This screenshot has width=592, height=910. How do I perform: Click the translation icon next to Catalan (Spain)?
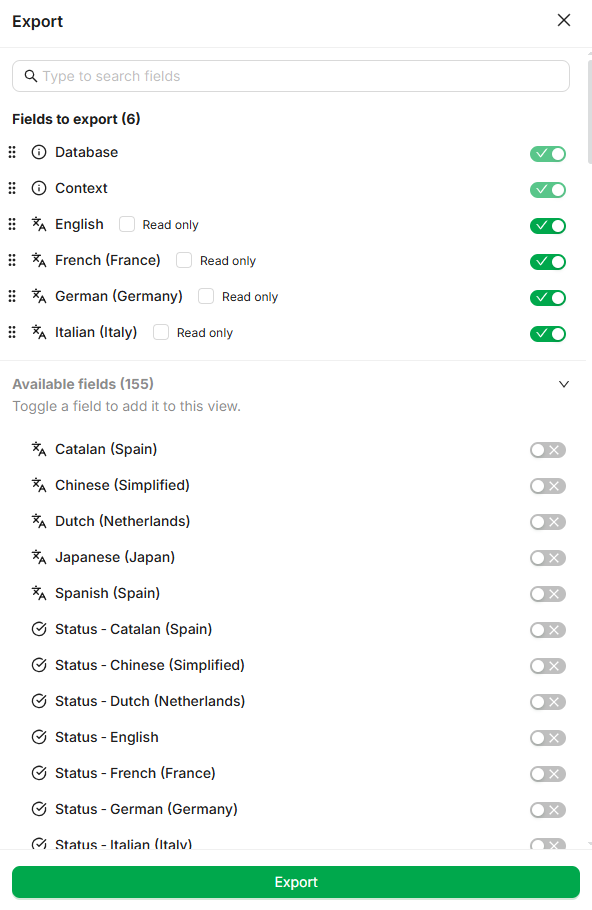coord(39,449)
